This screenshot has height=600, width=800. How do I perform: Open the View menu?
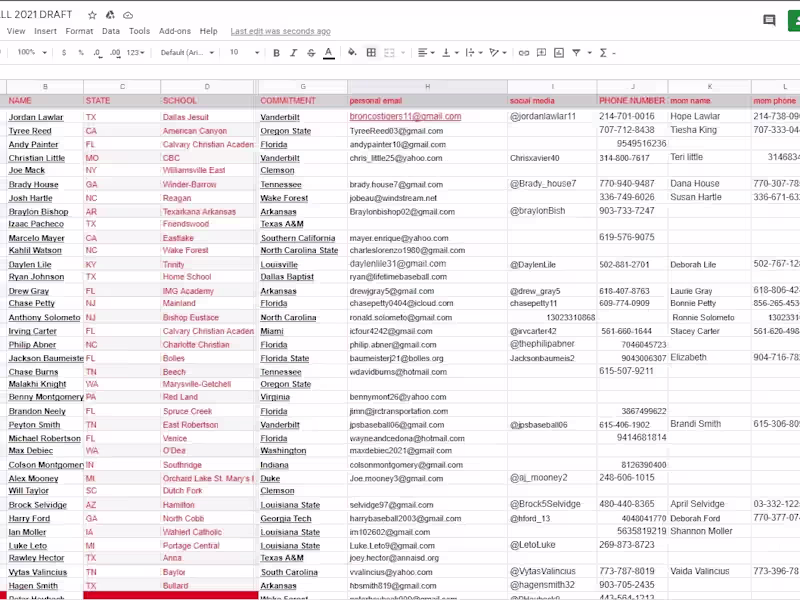(x=16, y=31)
